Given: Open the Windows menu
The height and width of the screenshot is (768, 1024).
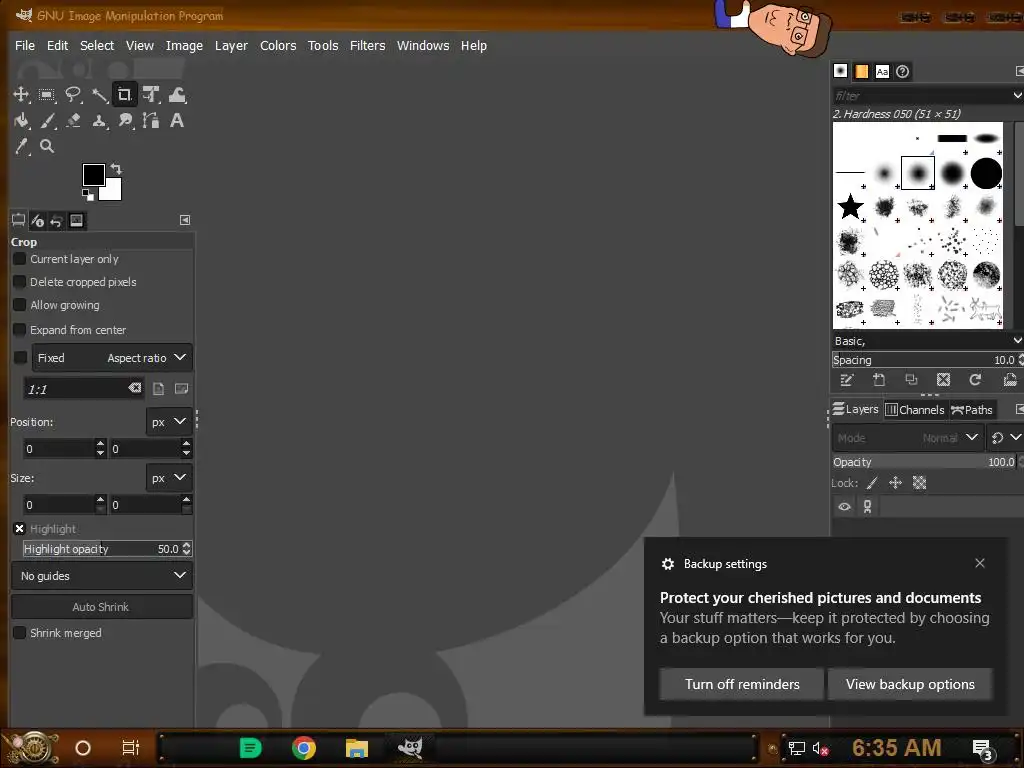Looking at the screenshot, I should click(x=423, y=46).
